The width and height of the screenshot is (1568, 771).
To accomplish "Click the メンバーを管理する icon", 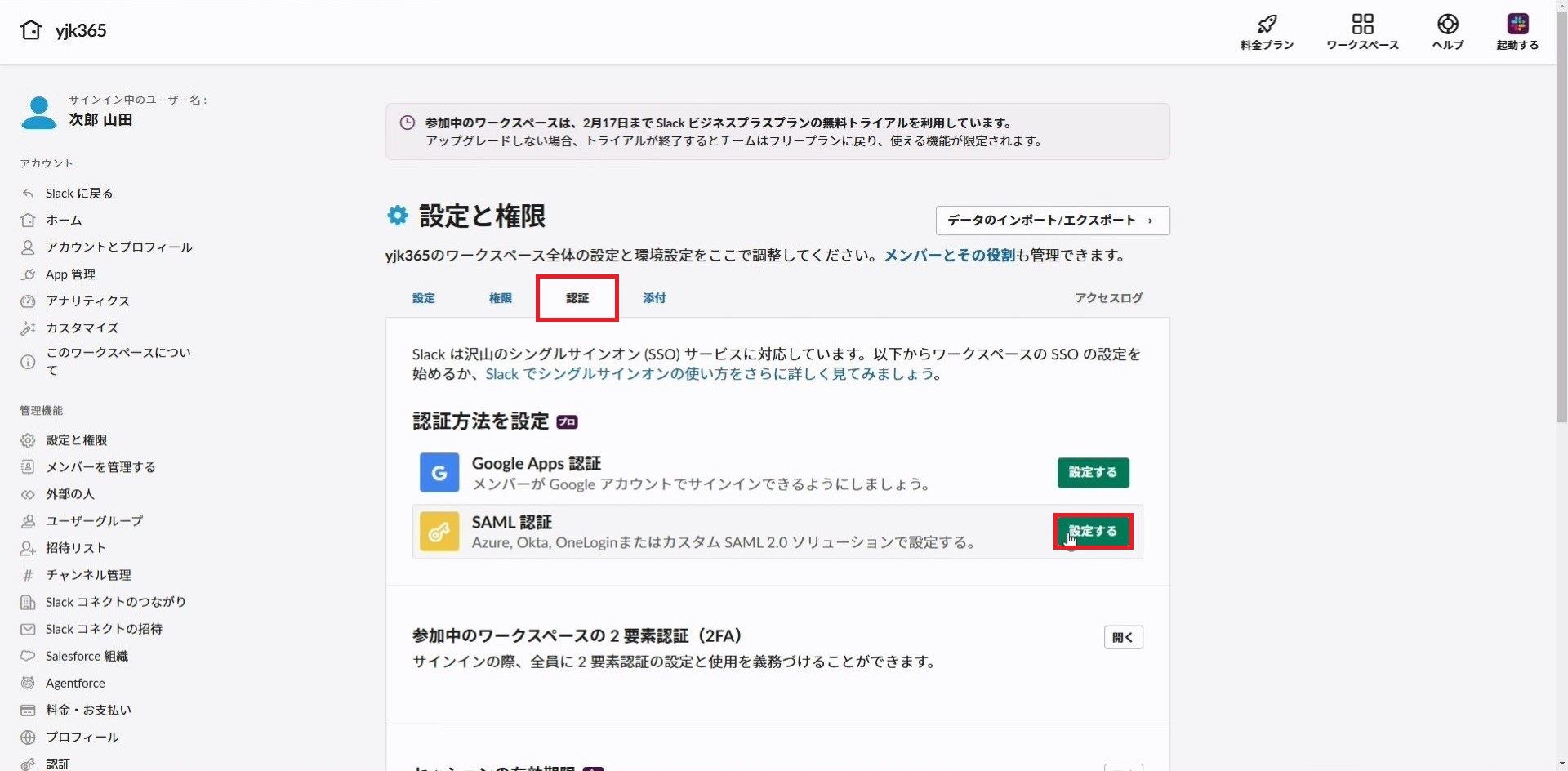I will tap(28, 467).
